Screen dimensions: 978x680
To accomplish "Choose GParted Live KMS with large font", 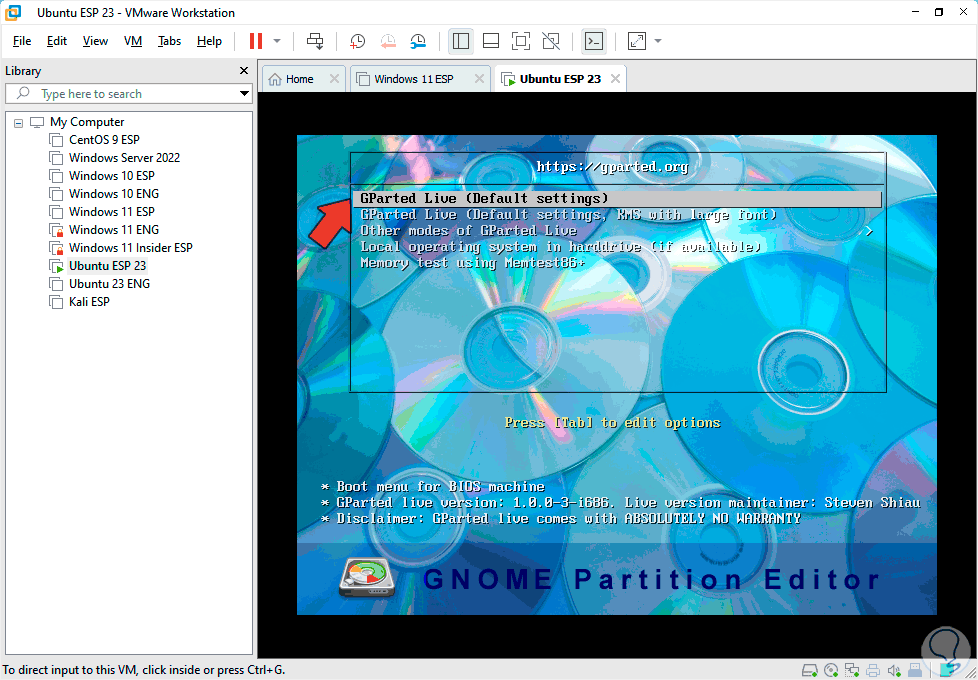I will click(569, 215).
